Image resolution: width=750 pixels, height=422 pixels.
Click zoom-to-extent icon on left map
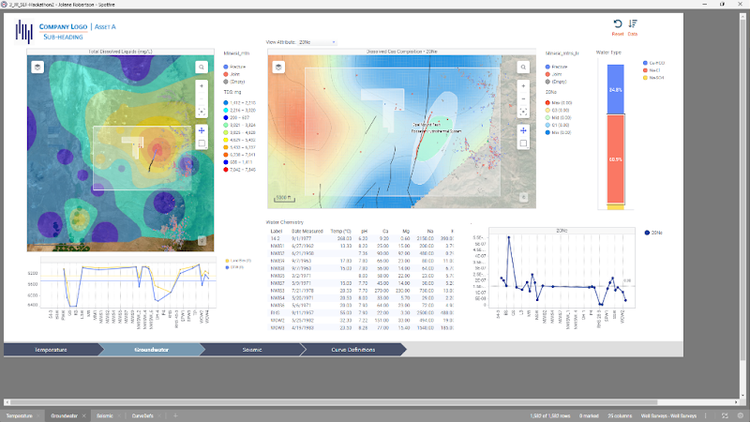(x=201, y=111)
